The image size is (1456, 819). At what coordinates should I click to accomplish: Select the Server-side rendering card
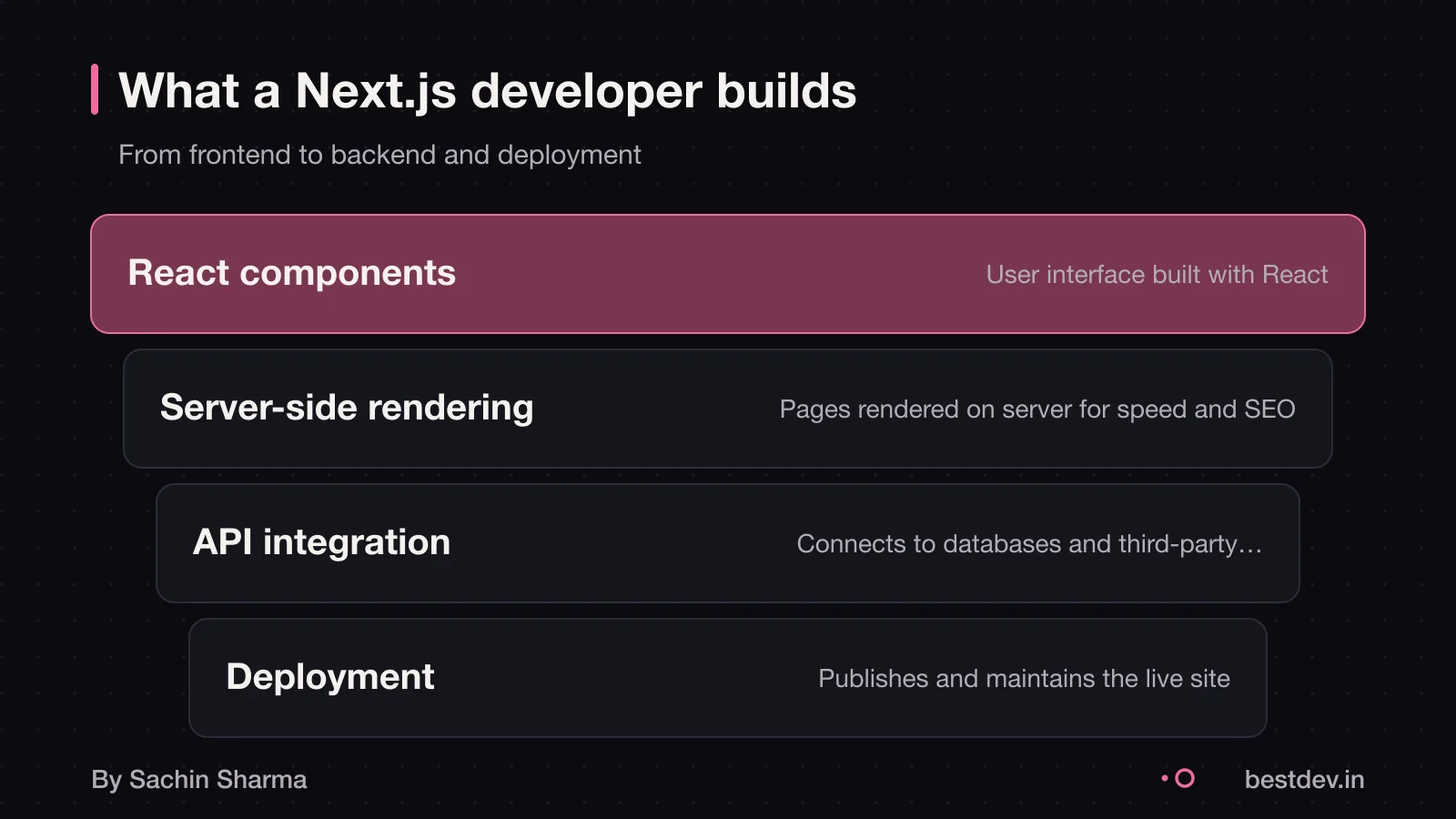pyautogui.click(x=728, y=409)
